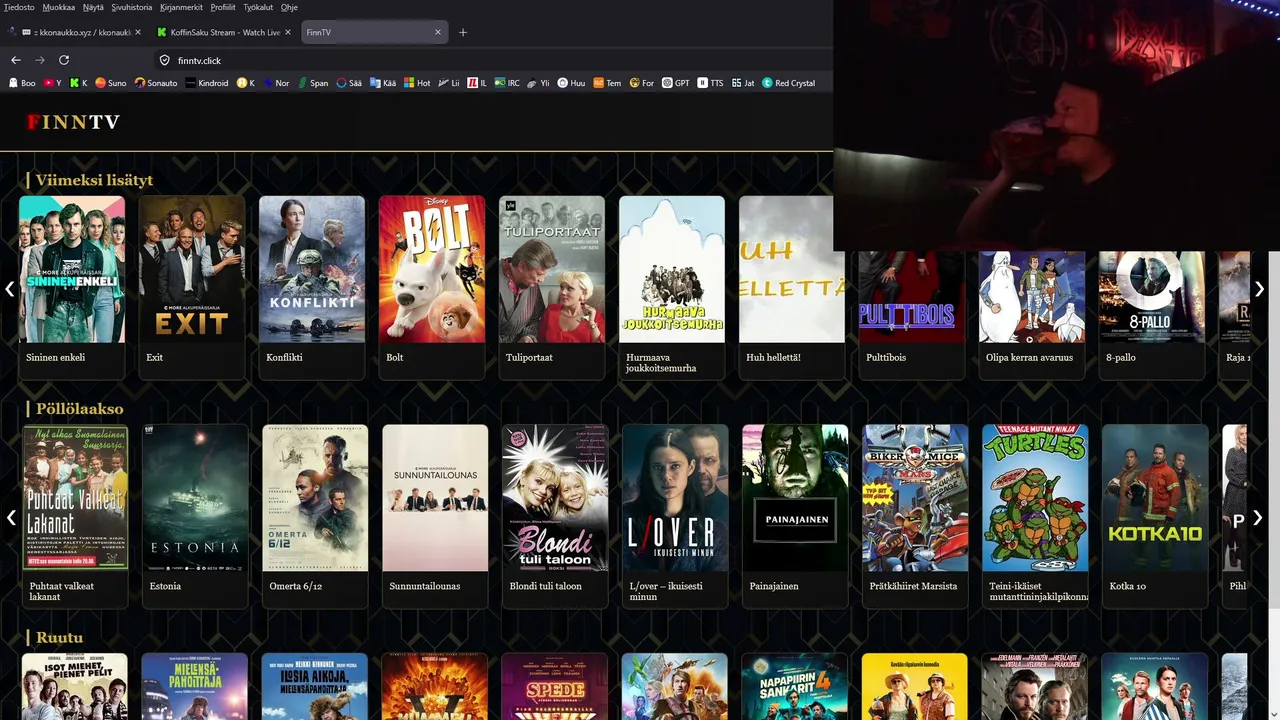
Task: Close the FinnTV tab
Action: click(x=437, y=32)
